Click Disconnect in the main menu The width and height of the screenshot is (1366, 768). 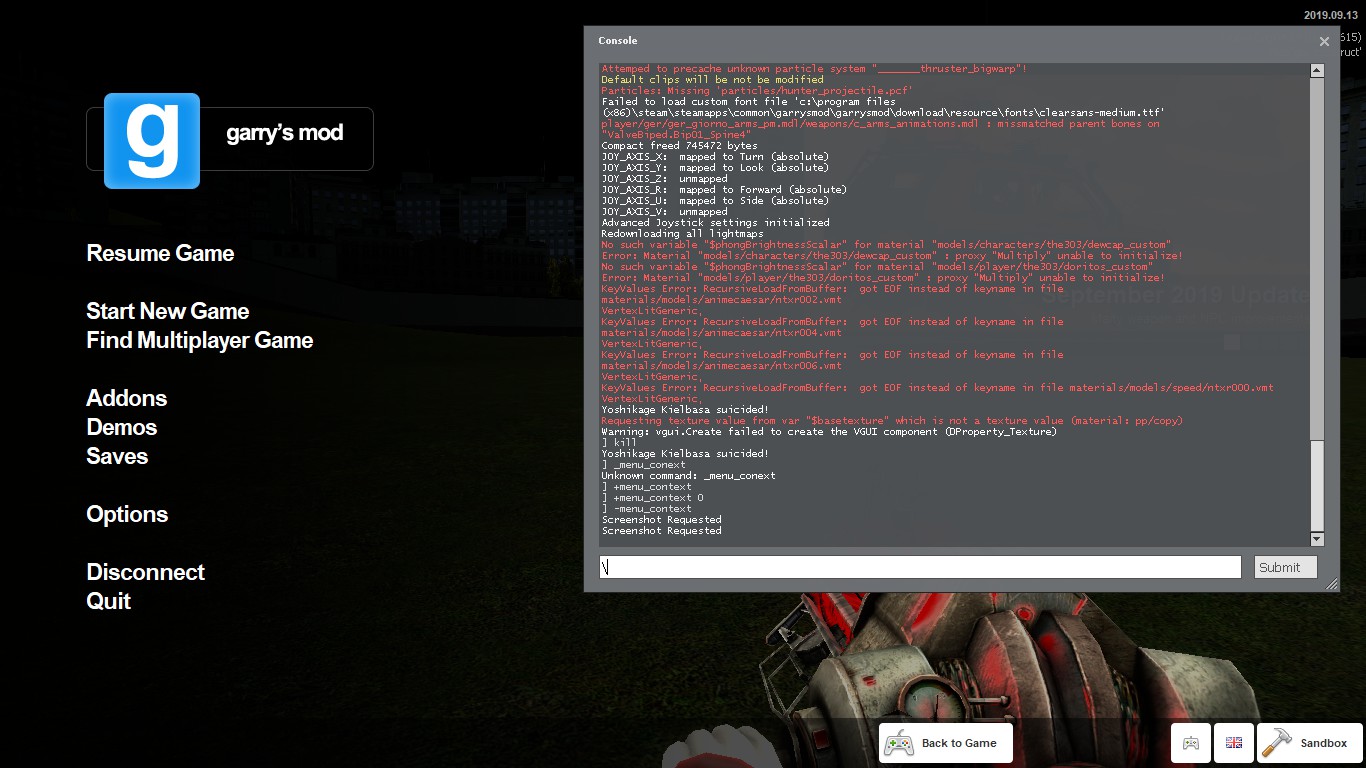click(x=146, y=572)
